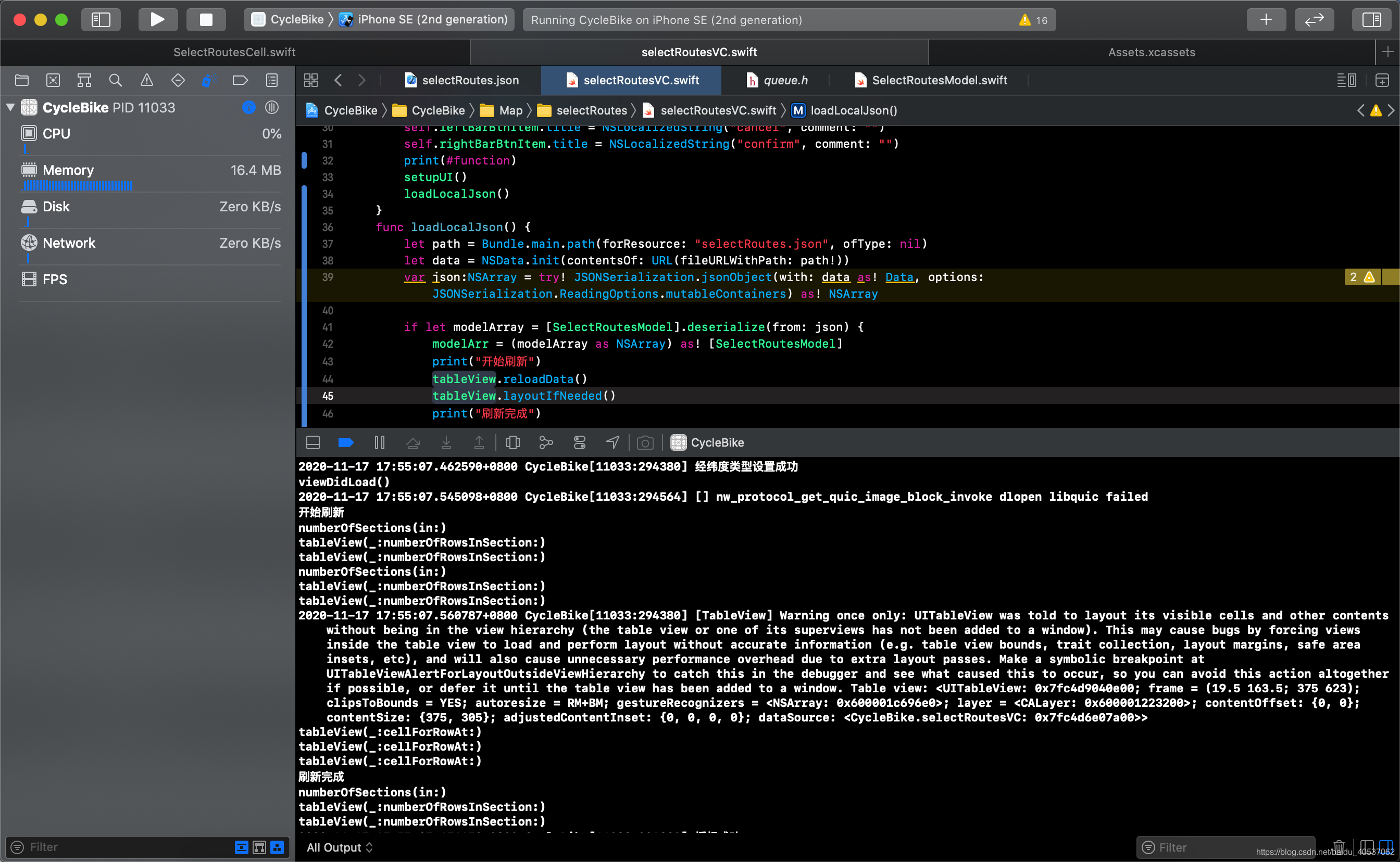Open related items grid menu
This screenshot has height=862, width=1400.
coord(311,80)
